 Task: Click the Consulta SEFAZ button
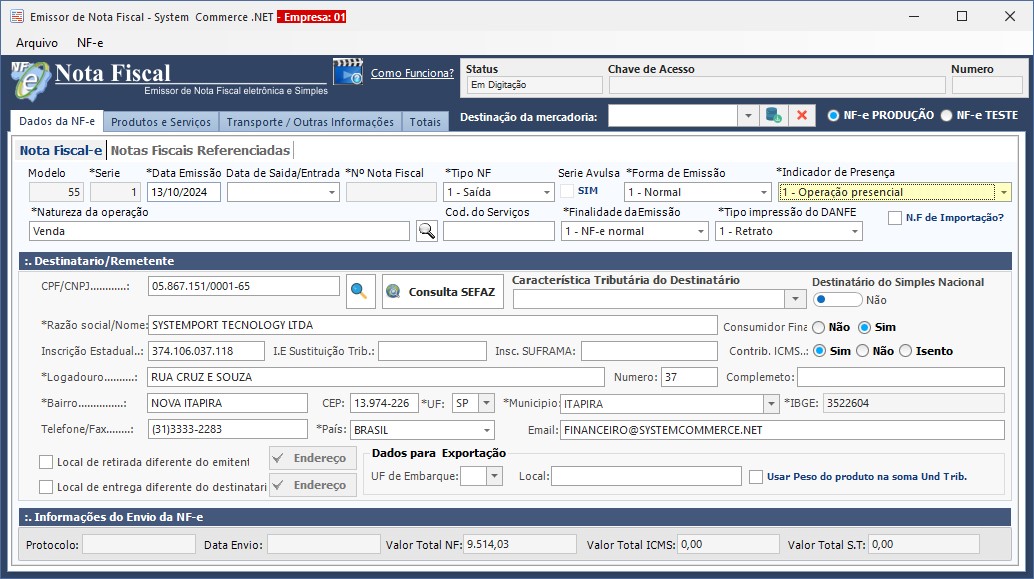click(442, 292)
